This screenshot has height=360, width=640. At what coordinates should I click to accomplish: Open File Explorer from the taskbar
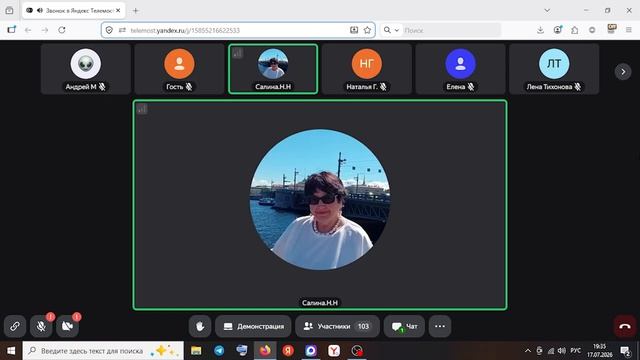tap(196, 351)
